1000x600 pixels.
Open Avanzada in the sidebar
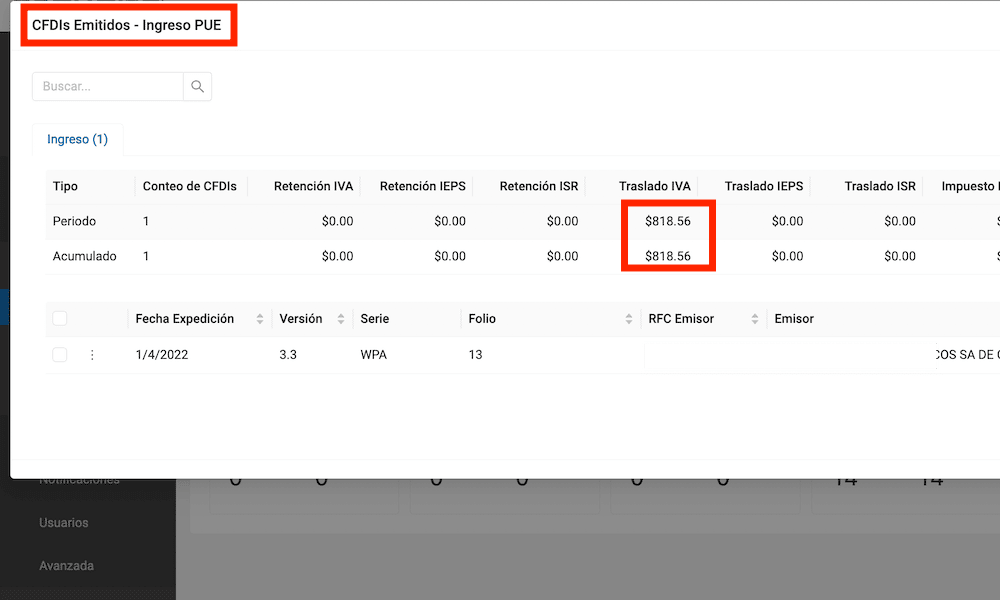coord(66,566)
